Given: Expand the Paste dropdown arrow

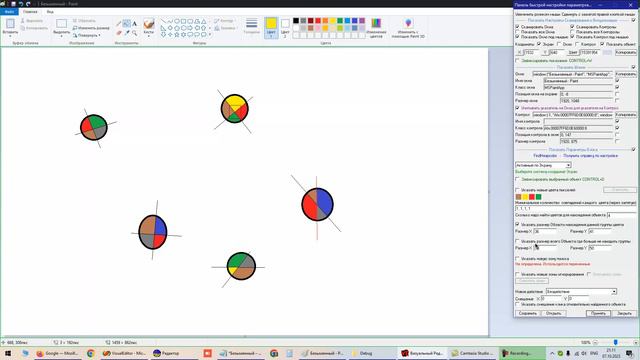Looking at the screenshot, I should tap(10, 36).
